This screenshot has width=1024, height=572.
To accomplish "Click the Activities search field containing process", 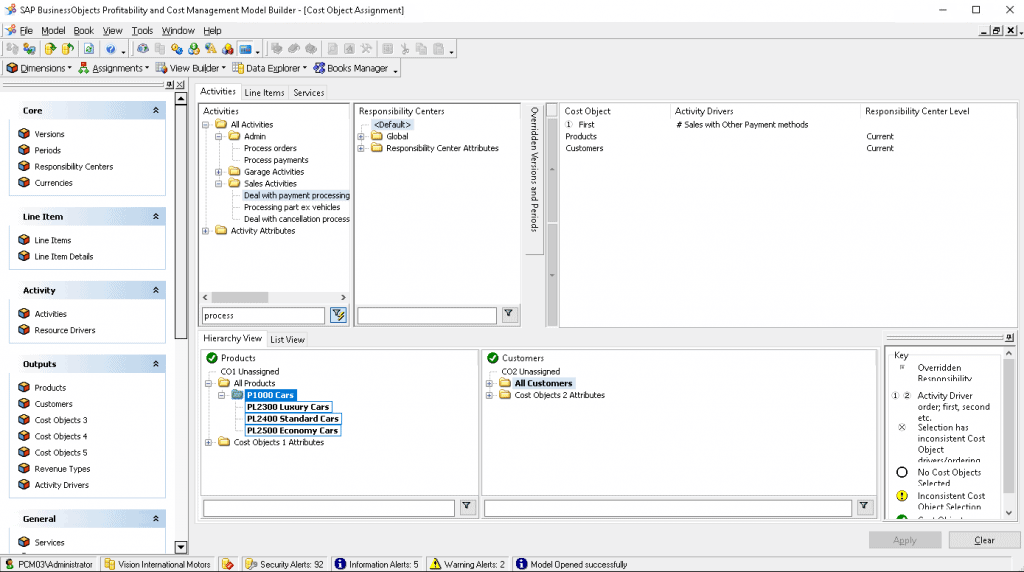I will coord(263,315).
